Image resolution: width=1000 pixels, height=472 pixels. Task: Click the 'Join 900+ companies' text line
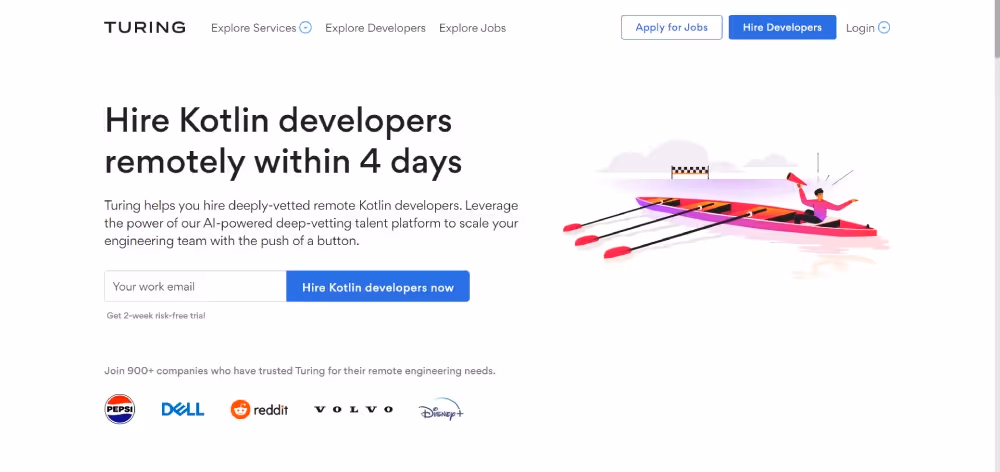click(300, 371)
